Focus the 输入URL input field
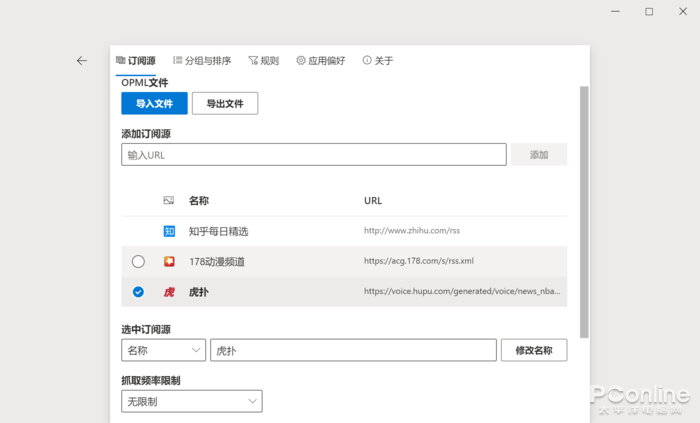 pos(313,155)
